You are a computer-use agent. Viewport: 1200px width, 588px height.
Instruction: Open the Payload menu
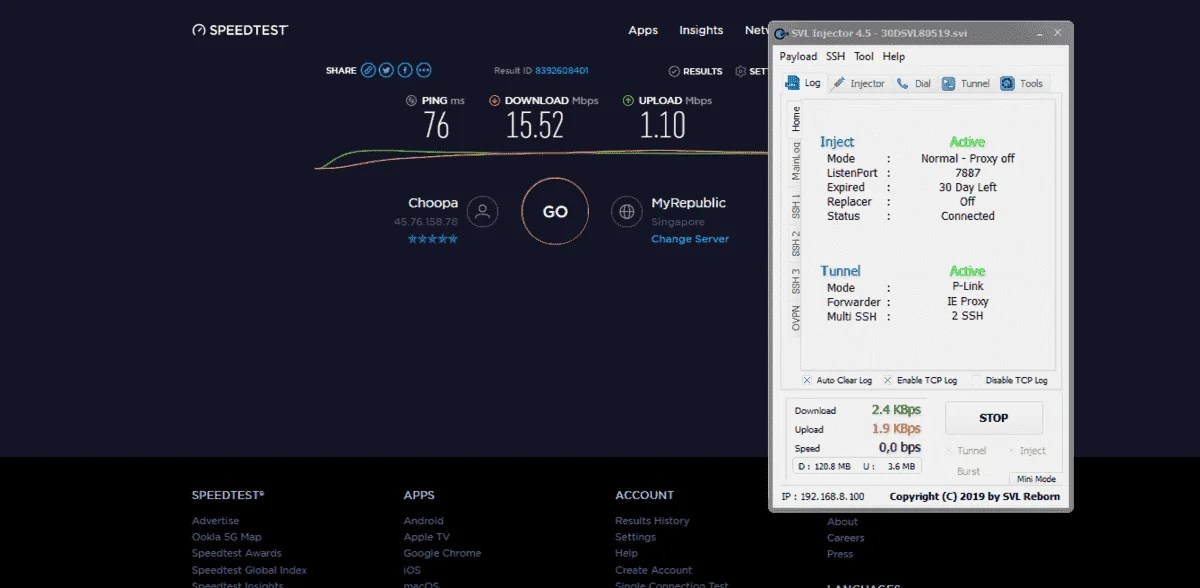click(x=798, y=57)
